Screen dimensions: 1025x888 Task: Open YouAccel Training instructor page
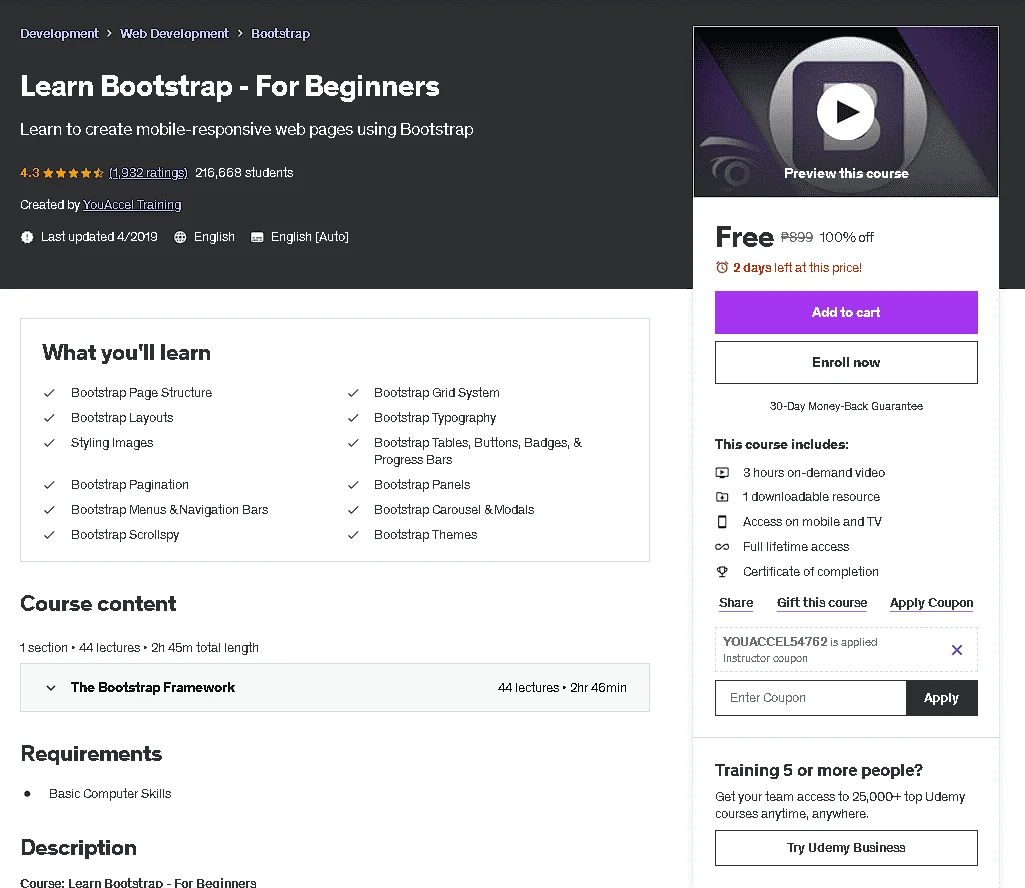click(x=132, y=205)
